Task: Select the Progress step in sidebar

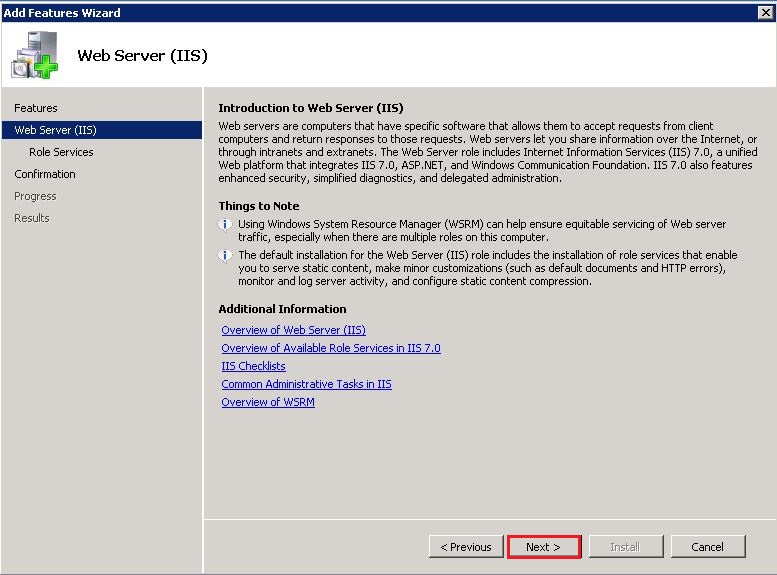Action: click(x=35, y=196)
